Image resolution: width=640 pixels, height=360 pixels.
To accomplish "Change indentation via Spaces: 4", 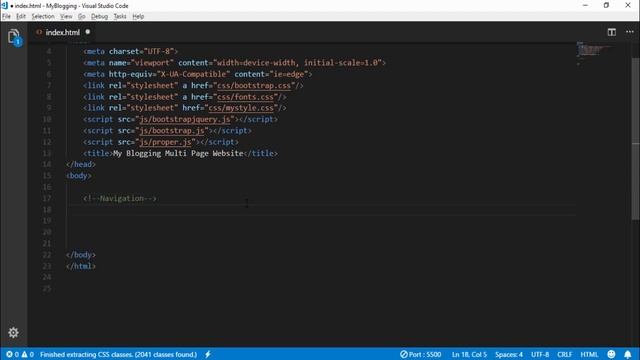I will [x=509, y=354].
